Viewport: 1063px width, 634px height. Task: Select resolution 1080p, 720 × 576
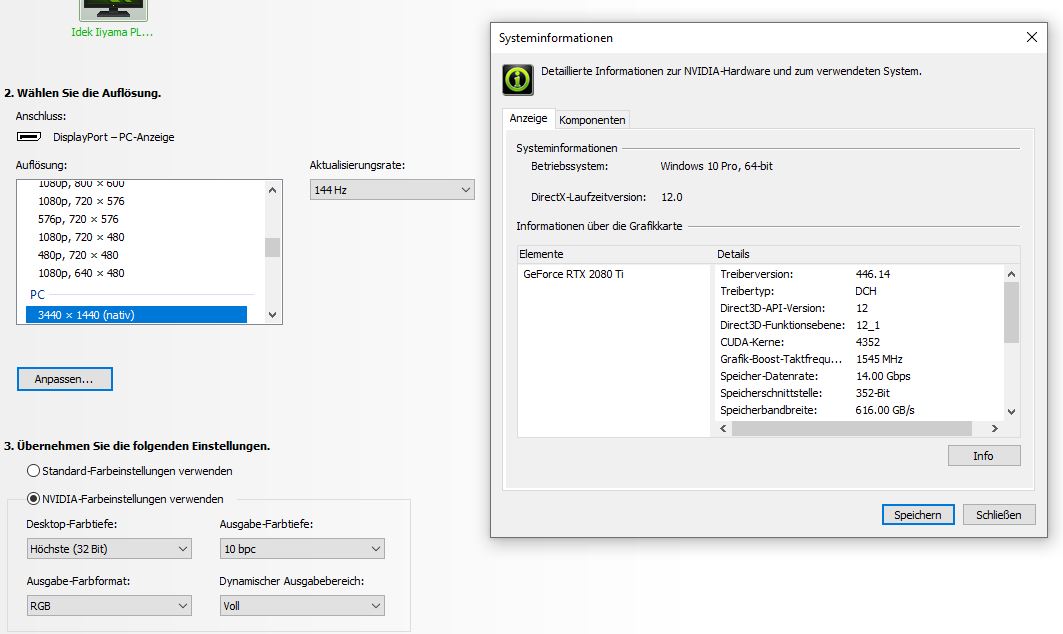(x=81, y=201)
